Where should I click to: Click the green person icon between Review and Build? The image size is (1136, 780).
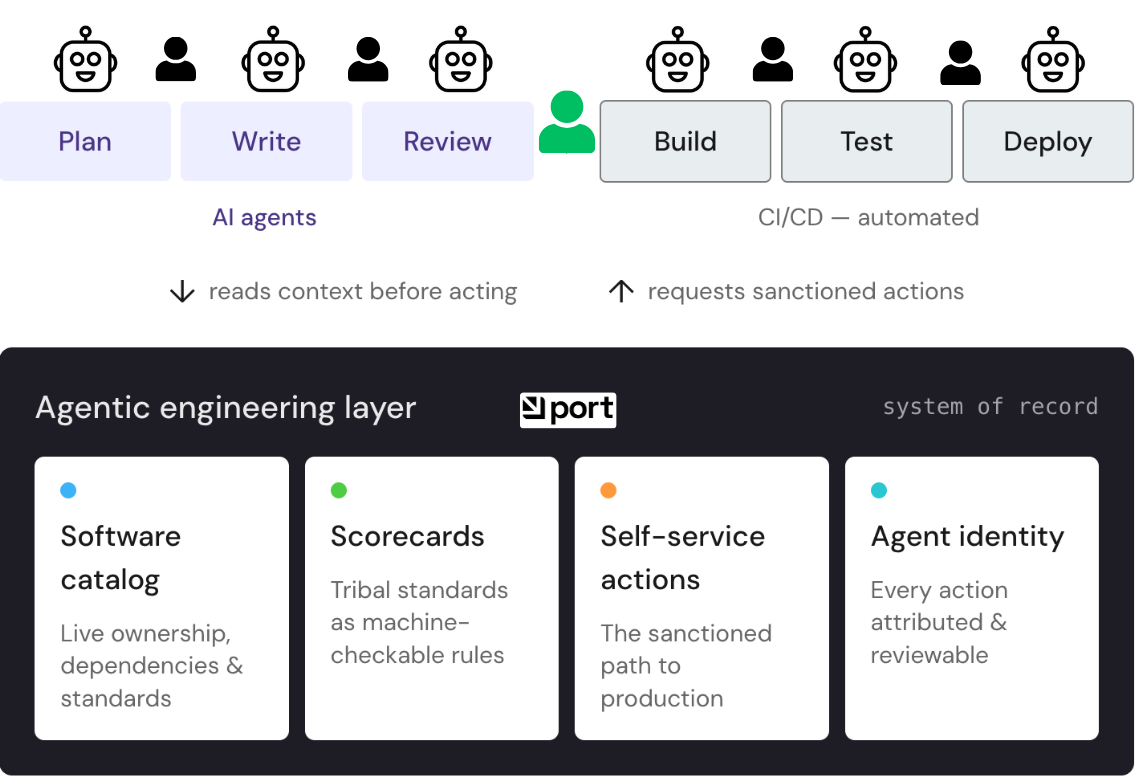coord(567,122)
